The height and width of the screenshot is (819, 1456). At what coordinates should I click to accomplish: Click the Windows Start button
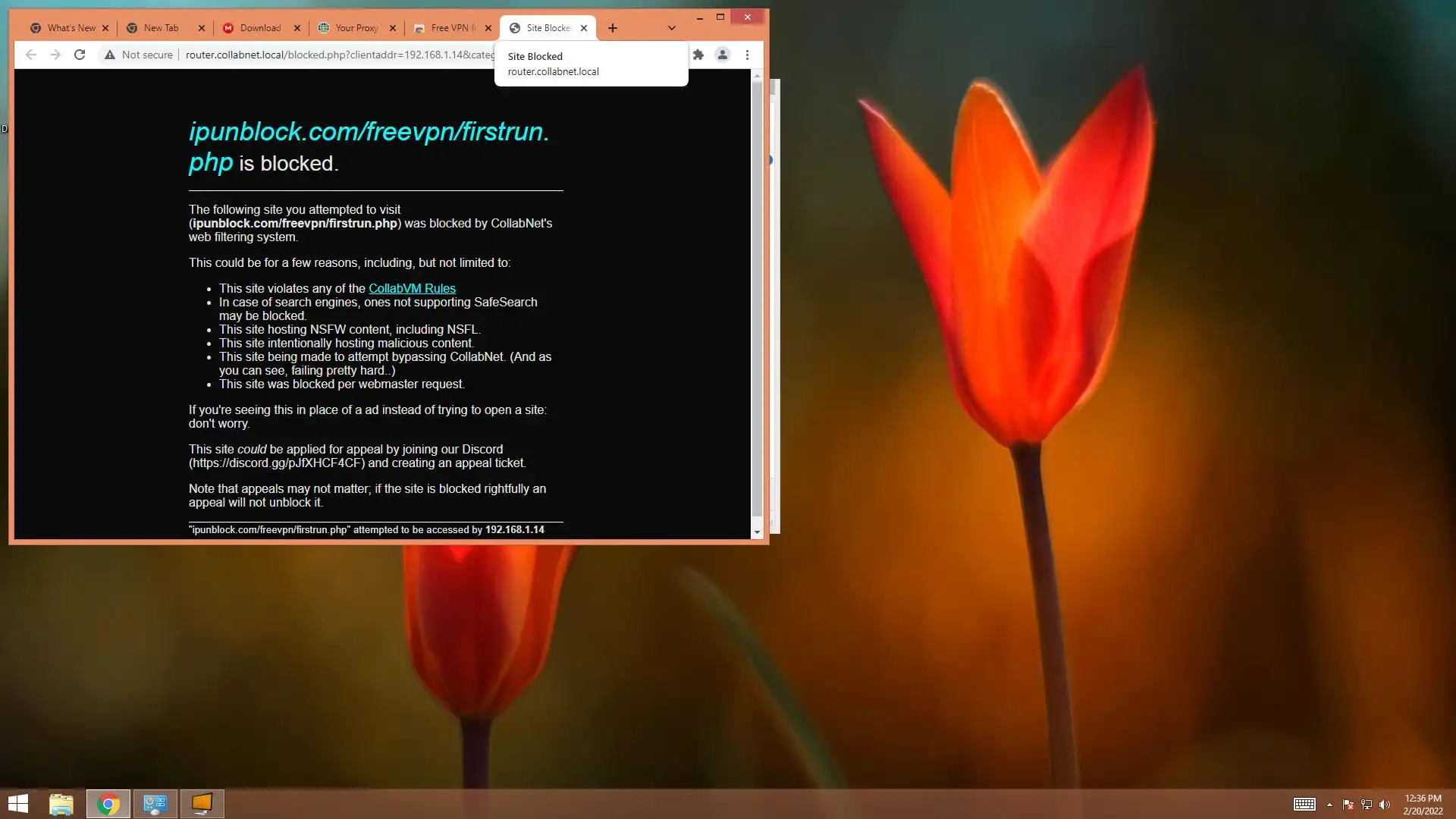click(x=18, y=804)
